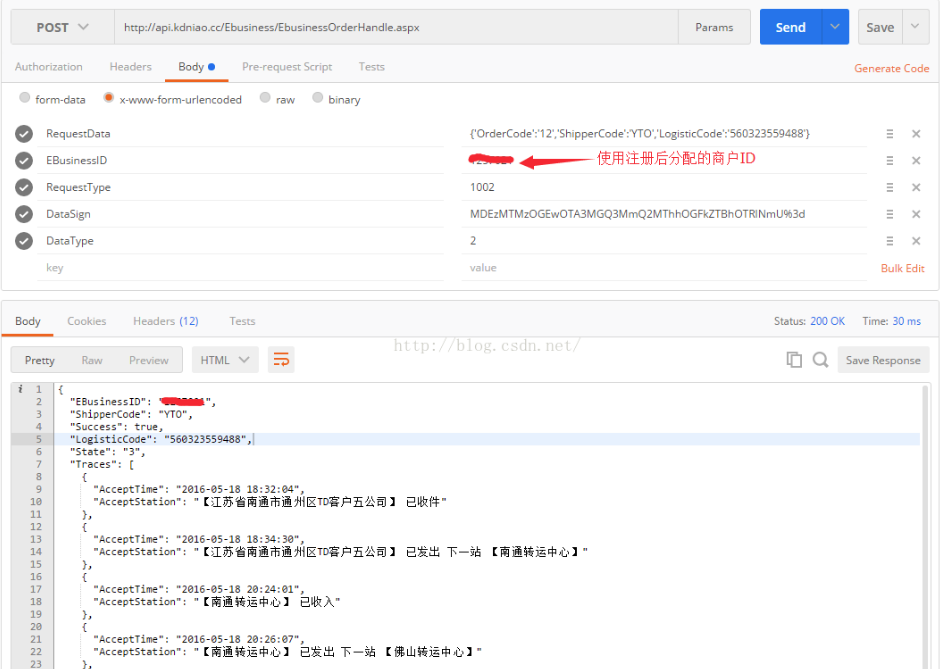
Task: Select x-www-form-urlencoded body type
Action: 108,97
